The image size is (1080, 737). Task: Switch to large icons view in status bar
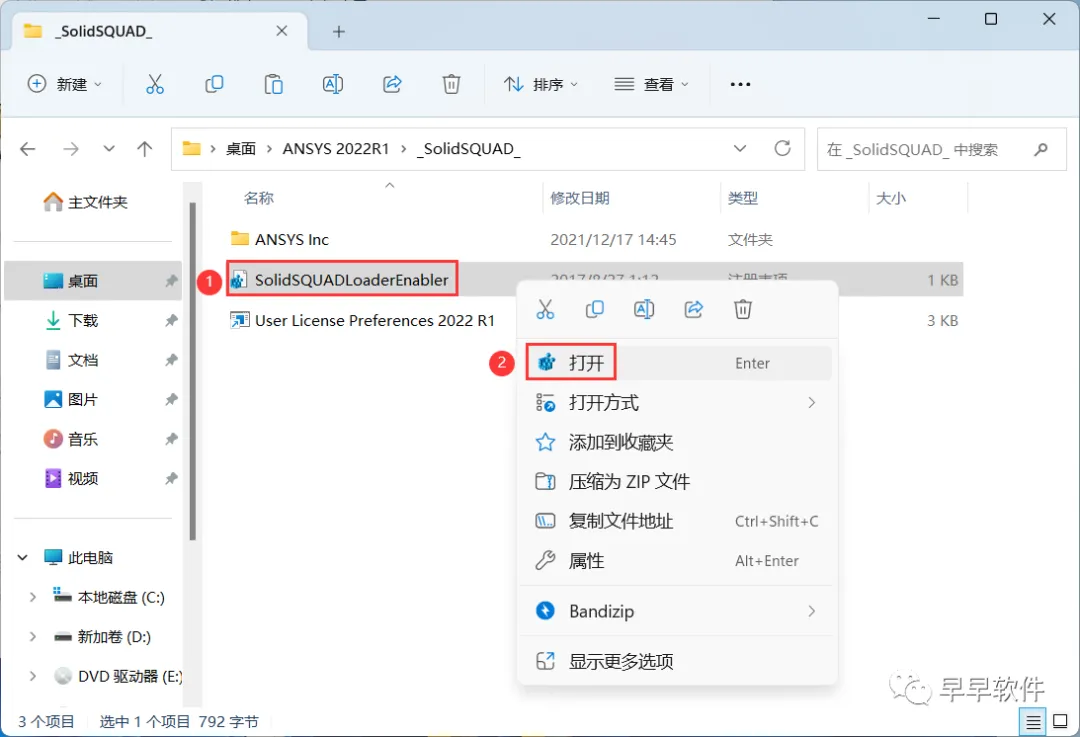coord(1061,722)
